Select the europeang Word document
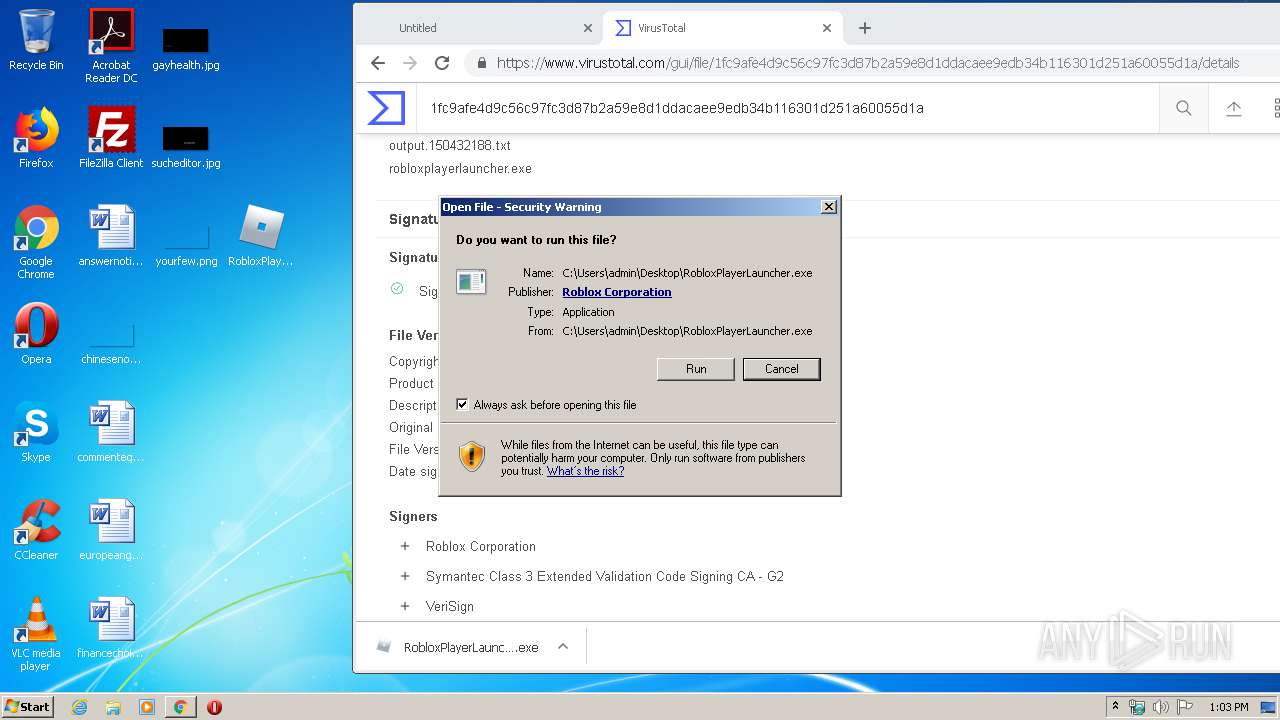Screen dimensions: 1280x720 pyautogui.click(x=111, y=530)
